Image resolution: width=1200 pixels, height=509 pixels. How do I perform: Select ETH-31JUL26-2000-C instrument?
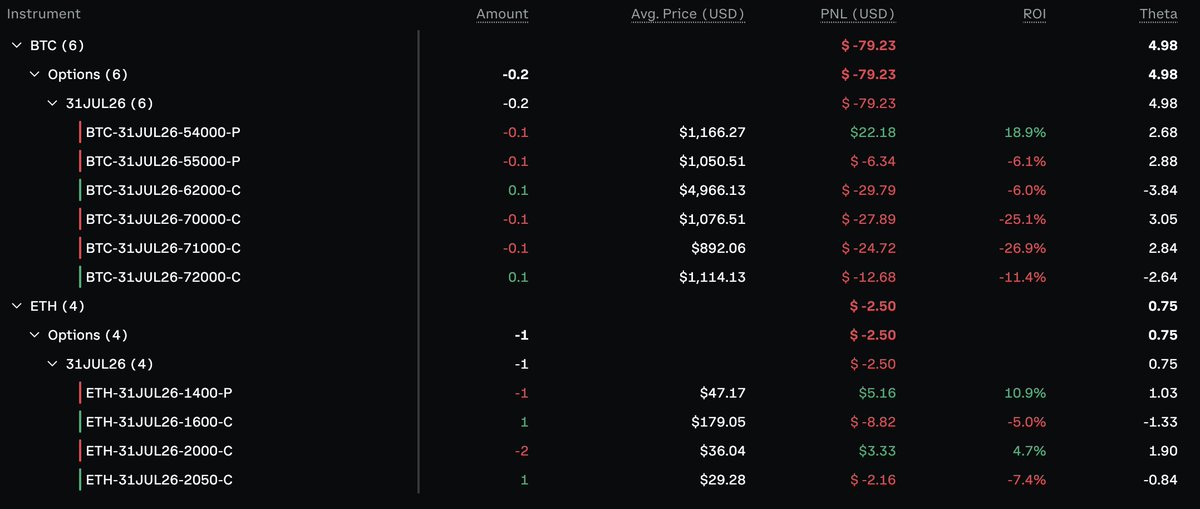[x=159, y=451]
